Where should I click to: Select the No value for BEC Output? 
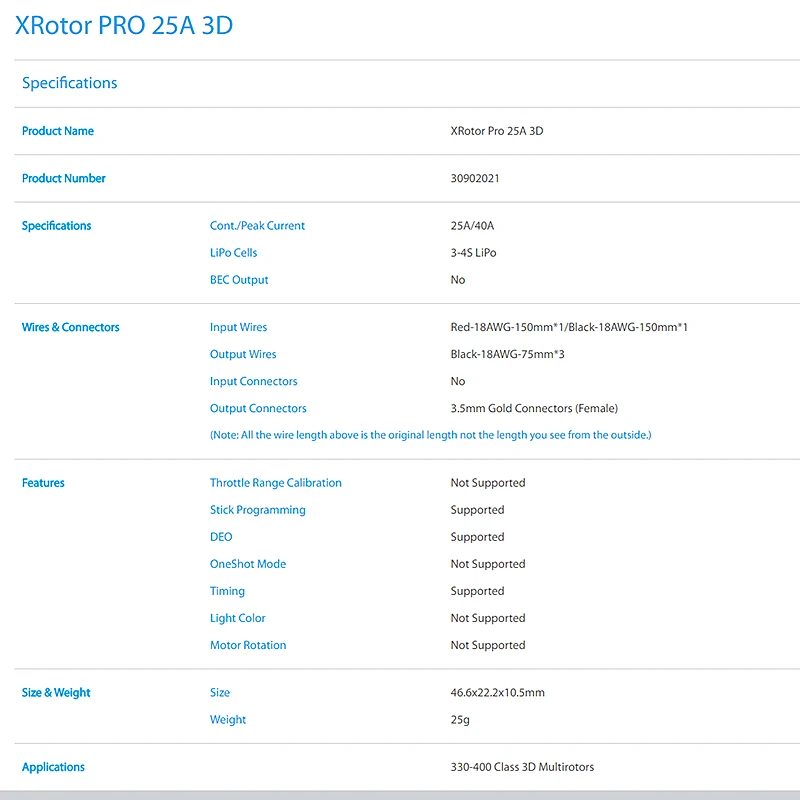(458, 280)
